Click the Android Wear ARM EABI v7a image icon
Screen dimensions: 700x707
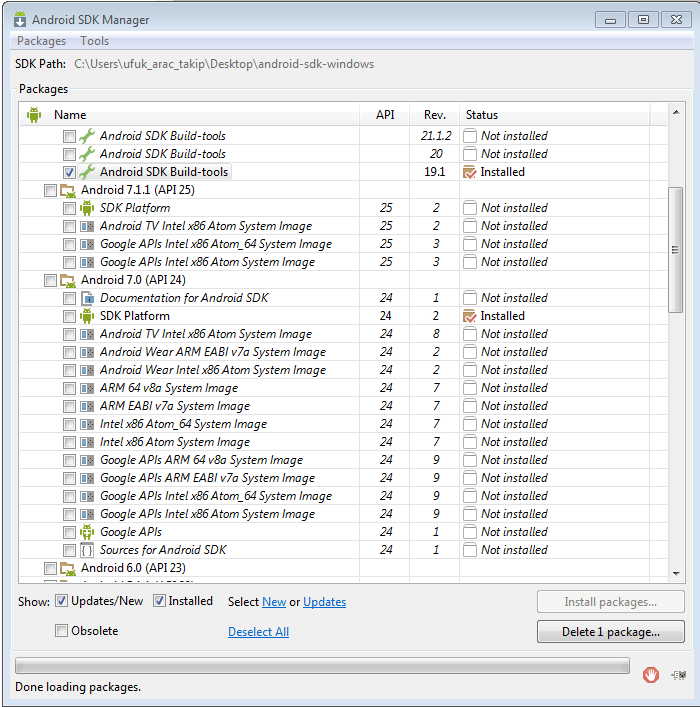(x=87, y=352)
